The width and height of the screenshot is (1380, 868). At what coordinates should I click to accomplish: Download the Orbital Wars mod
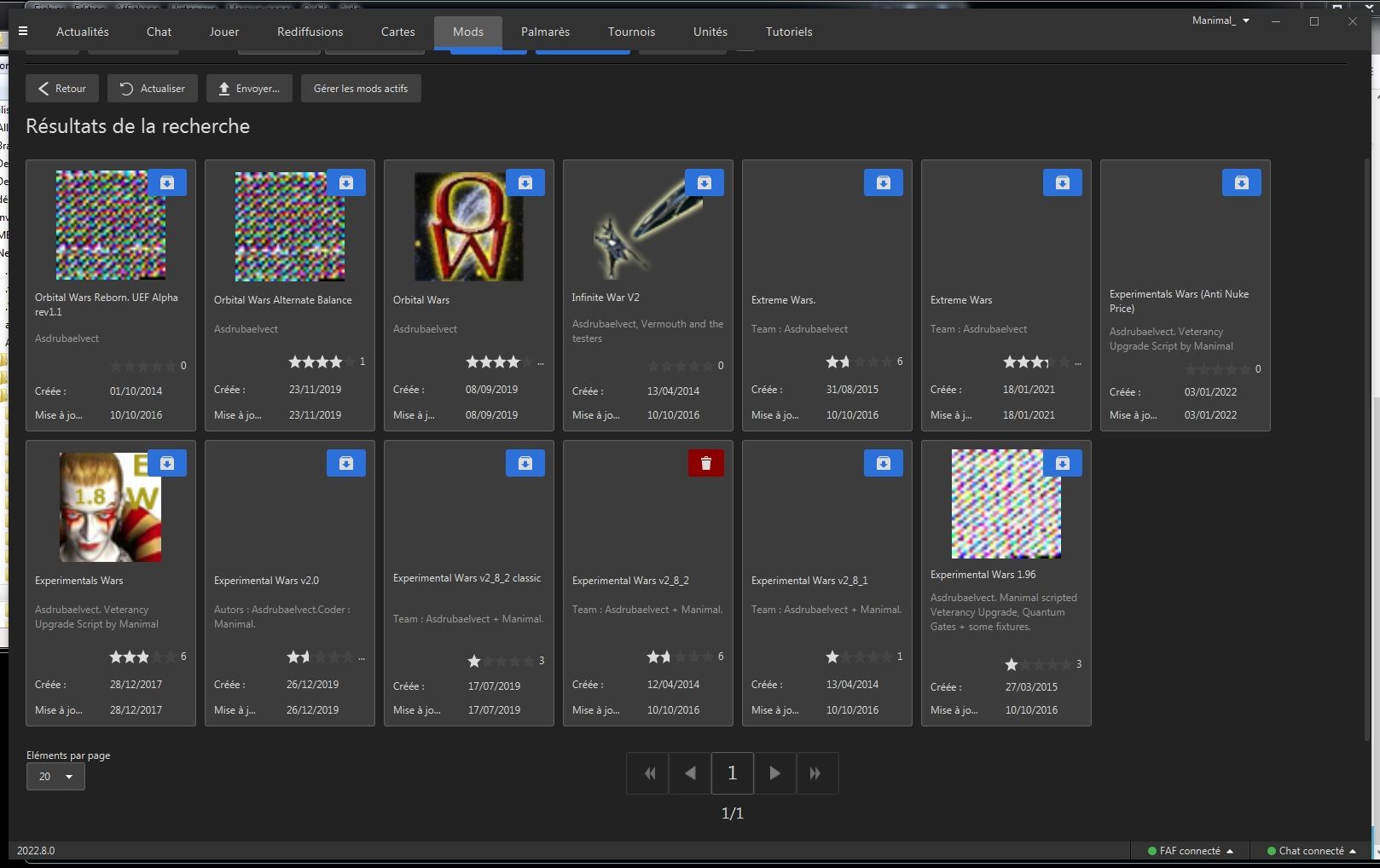[x=525, y=182]
